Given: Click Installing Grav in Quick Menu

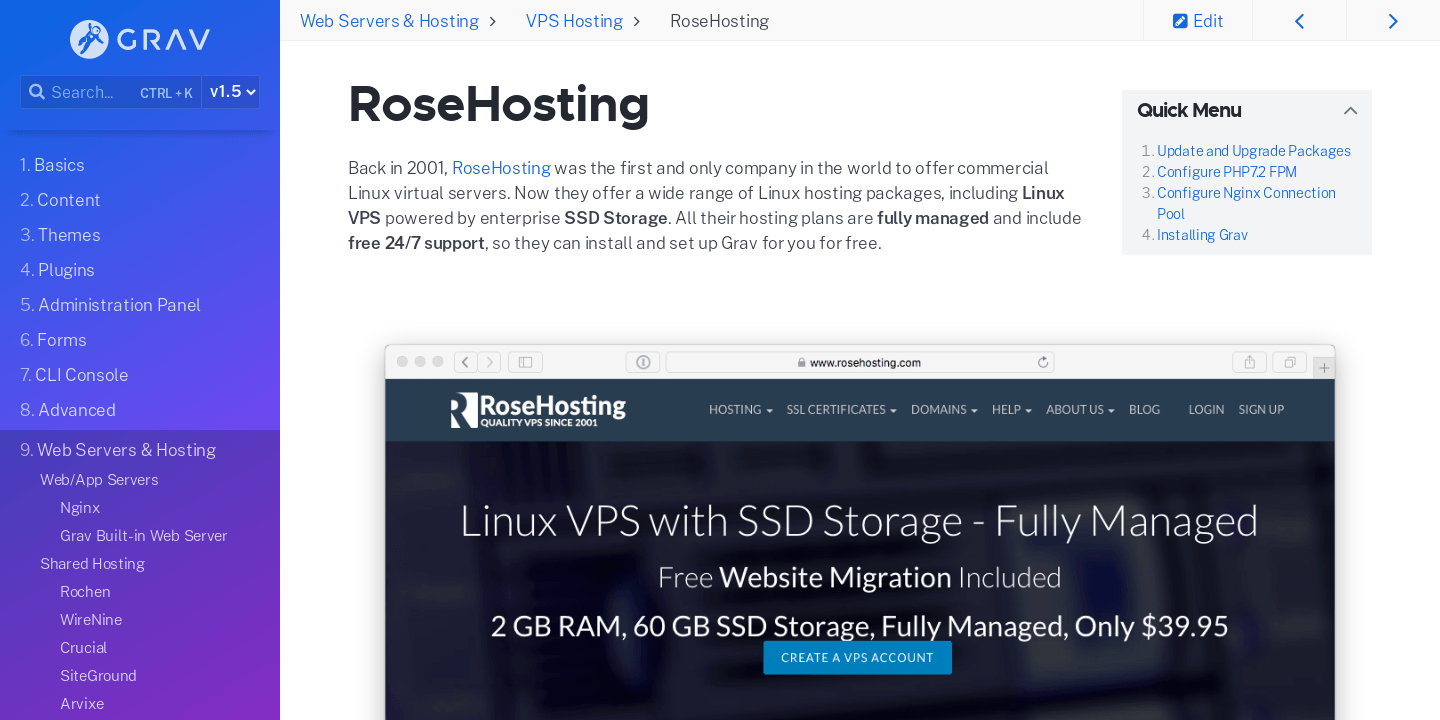Looking at the screenshot, I should (x=1202, y=234).
